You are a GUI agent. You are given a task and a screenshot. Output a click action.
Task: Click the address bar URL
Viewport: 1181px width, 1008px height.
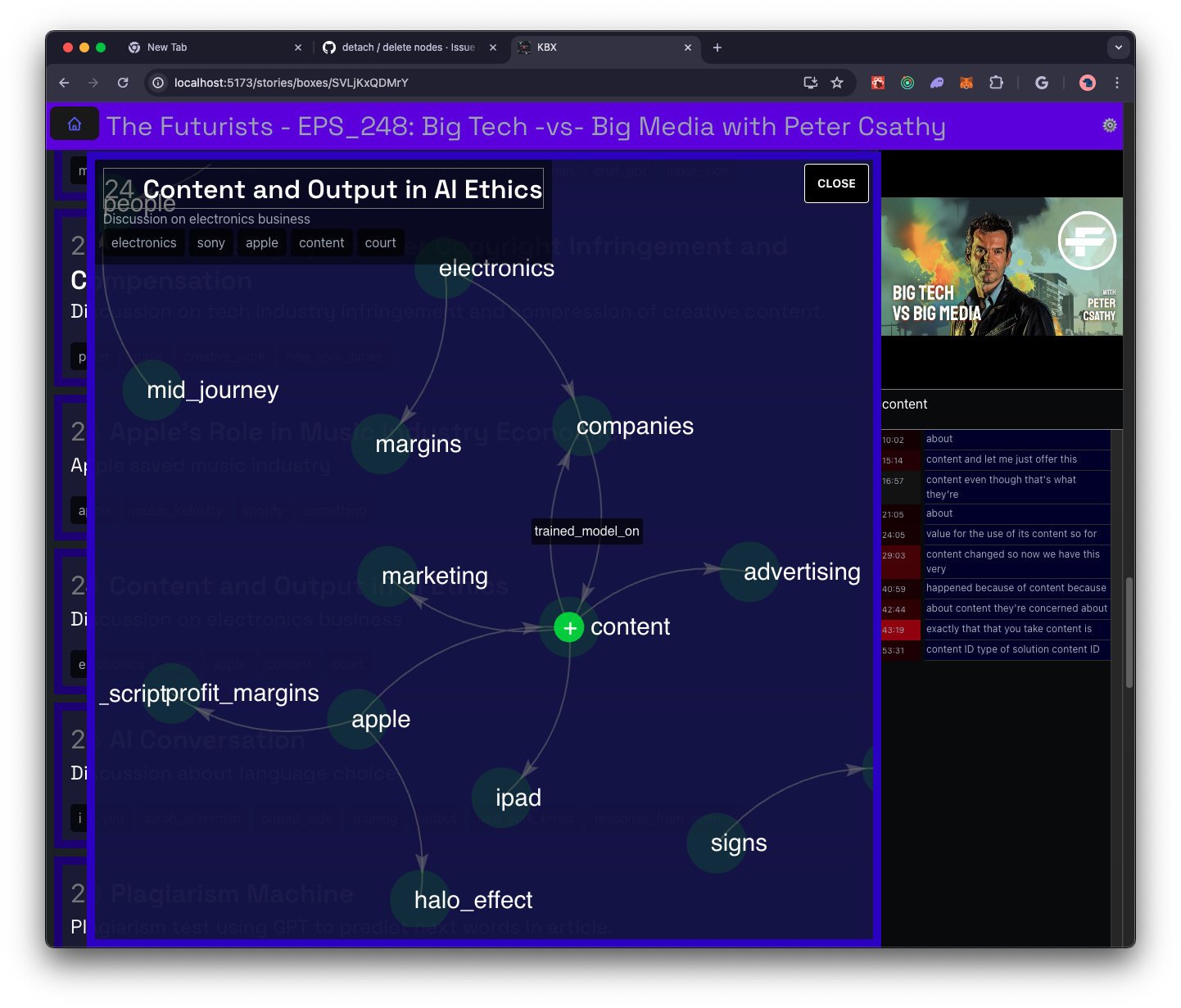(x=292, y=83)
